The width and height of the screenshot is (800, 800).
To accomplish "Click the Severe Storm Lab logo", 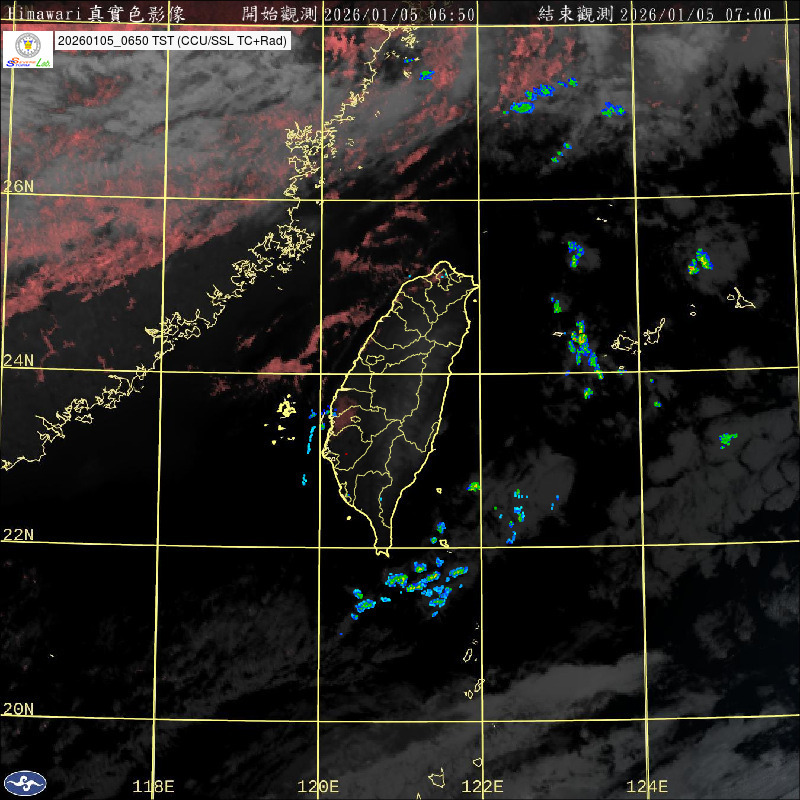I will pos(28,50).
